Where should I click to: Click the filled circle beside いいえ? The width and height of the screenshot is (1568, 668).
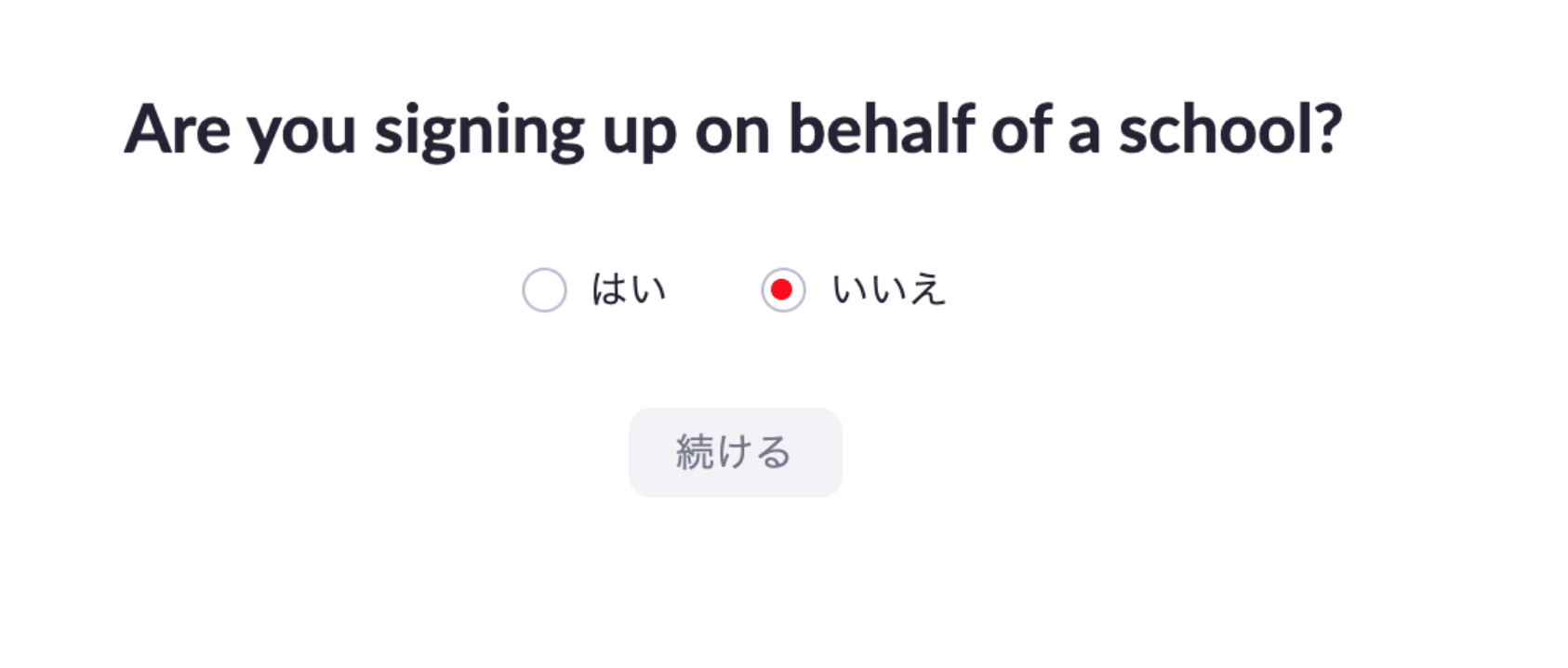pyautogui.click(x=782, y=290)
